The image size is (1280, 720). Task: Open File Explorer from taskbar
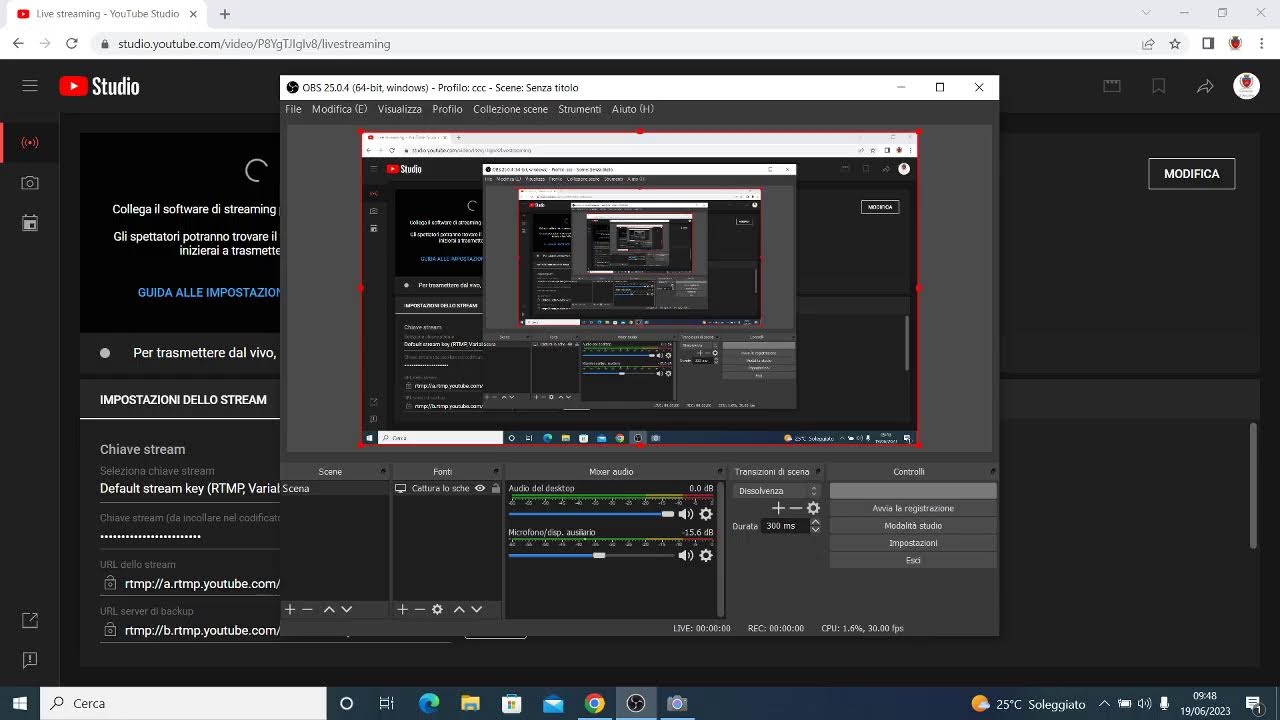point(470,703)
